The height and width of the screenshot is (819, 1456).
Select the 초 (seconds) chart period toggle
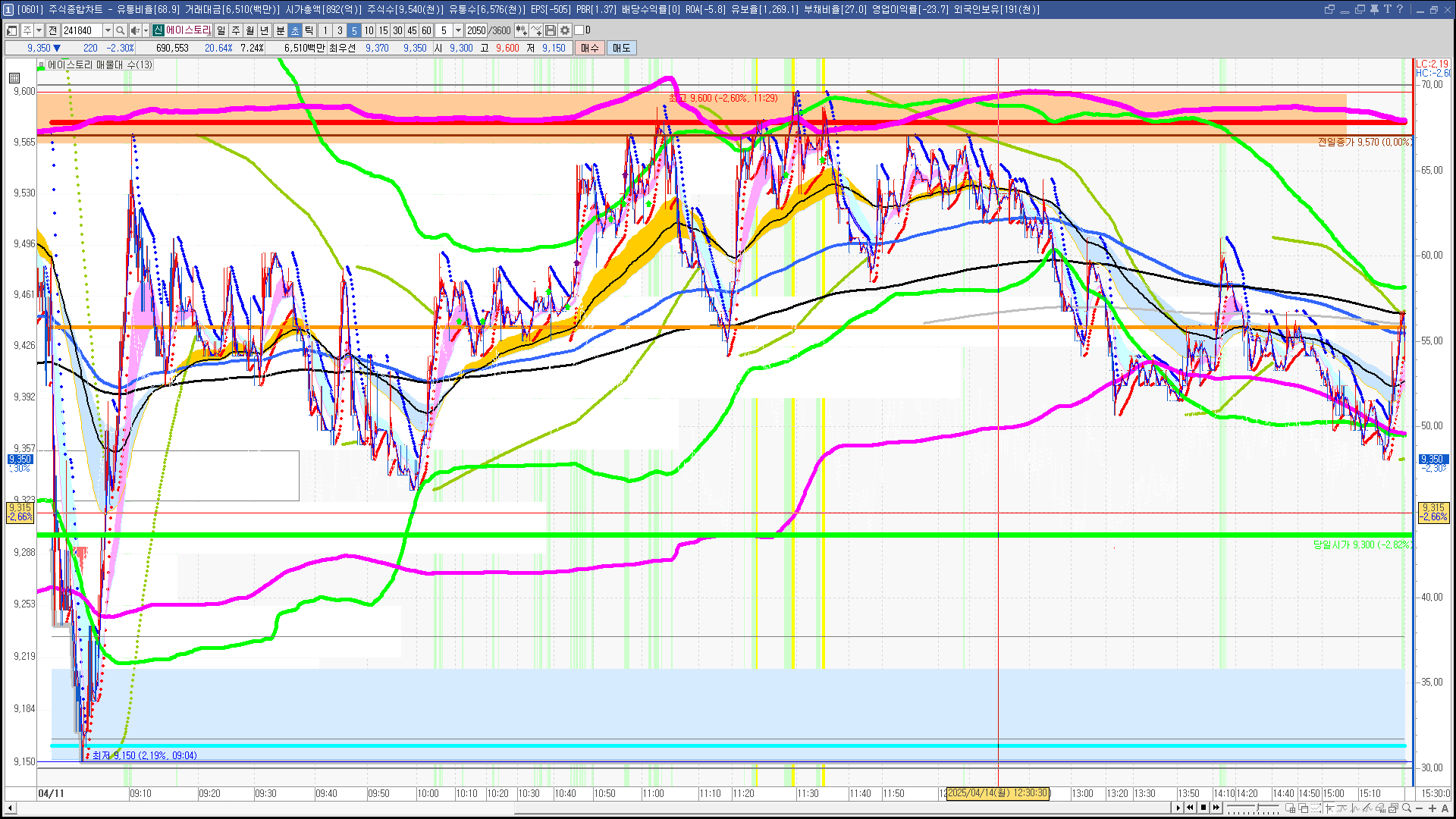pyautogui.click(x=294, y=30)
